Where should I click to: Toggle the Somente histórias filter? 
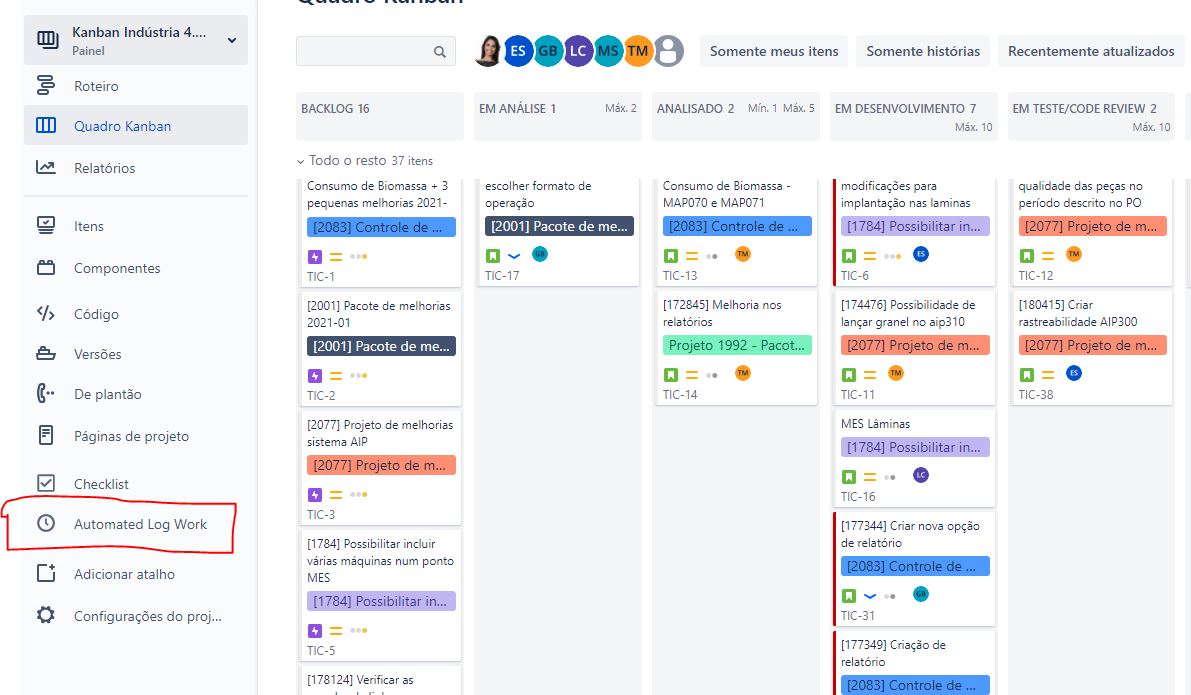point(922,51)
